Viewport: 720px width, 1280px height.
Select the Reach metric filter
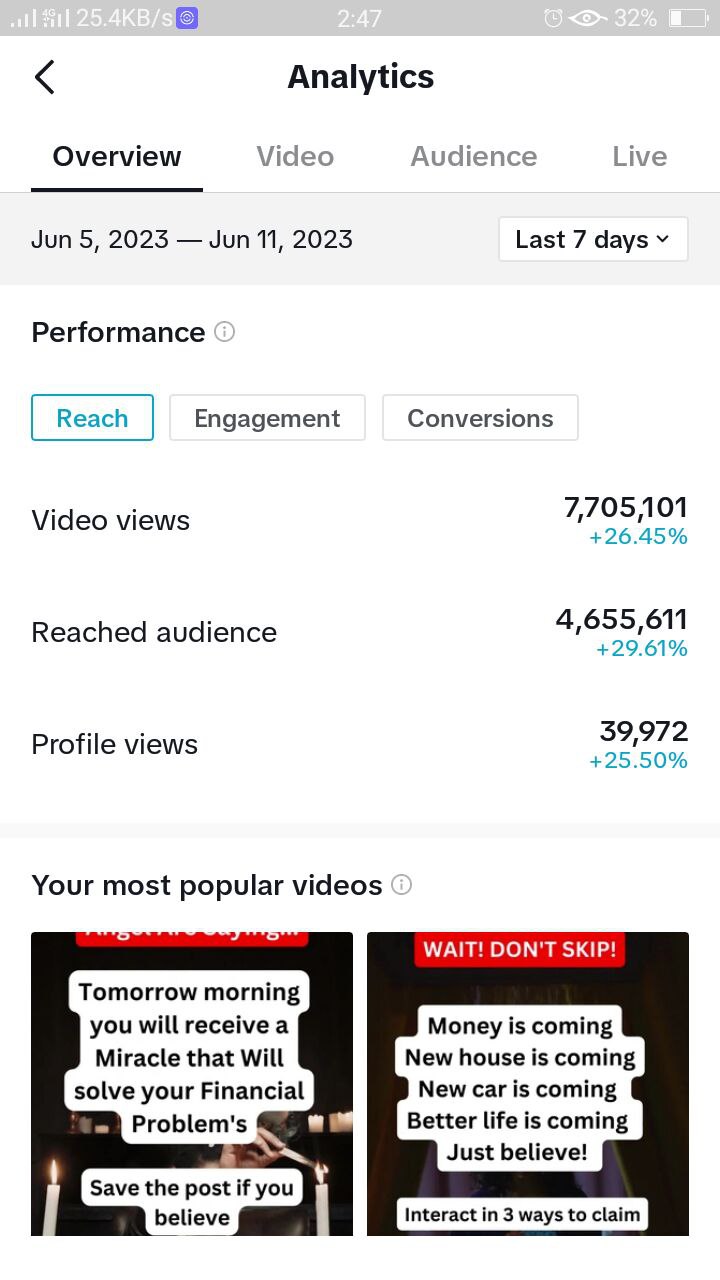[x=92, y=418]
